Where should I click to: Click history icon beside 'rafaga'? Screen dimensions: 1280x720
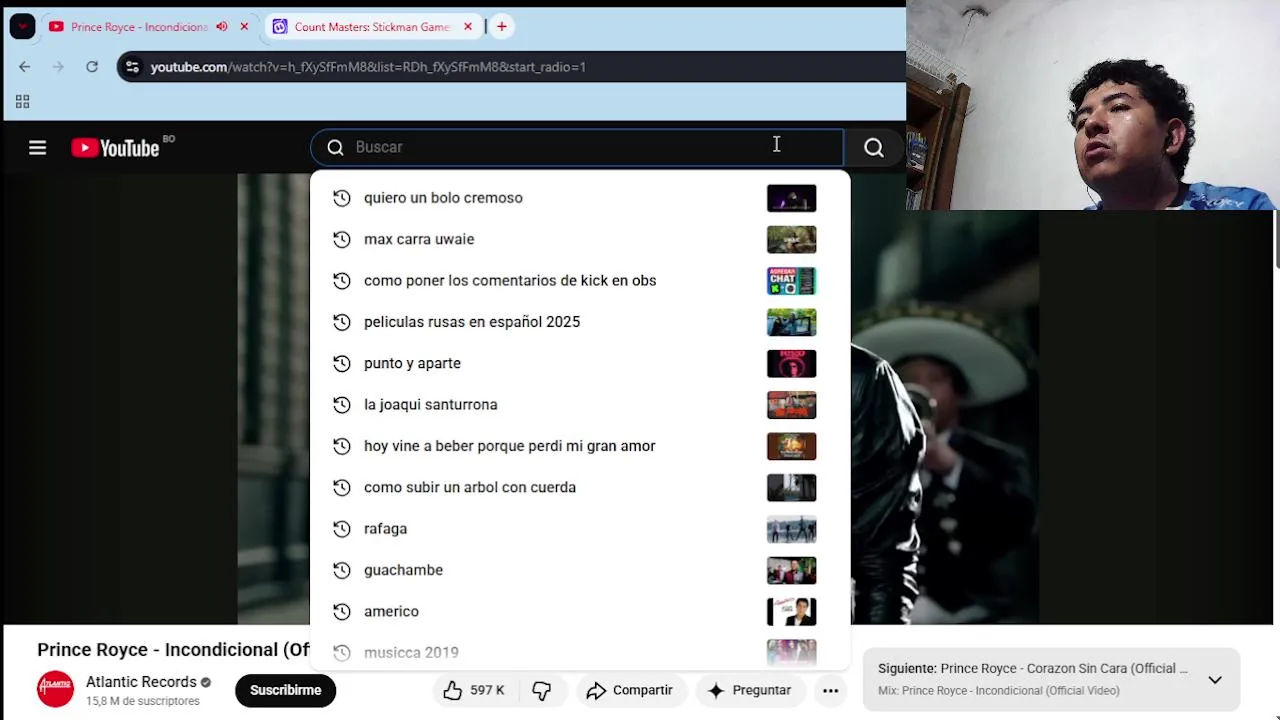coord(342,529)
